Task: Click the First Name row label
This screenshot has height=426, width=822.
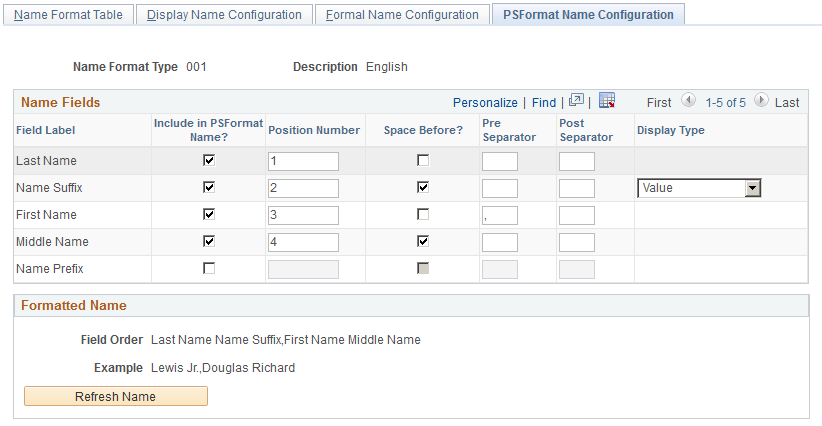Action: (46, 215)
